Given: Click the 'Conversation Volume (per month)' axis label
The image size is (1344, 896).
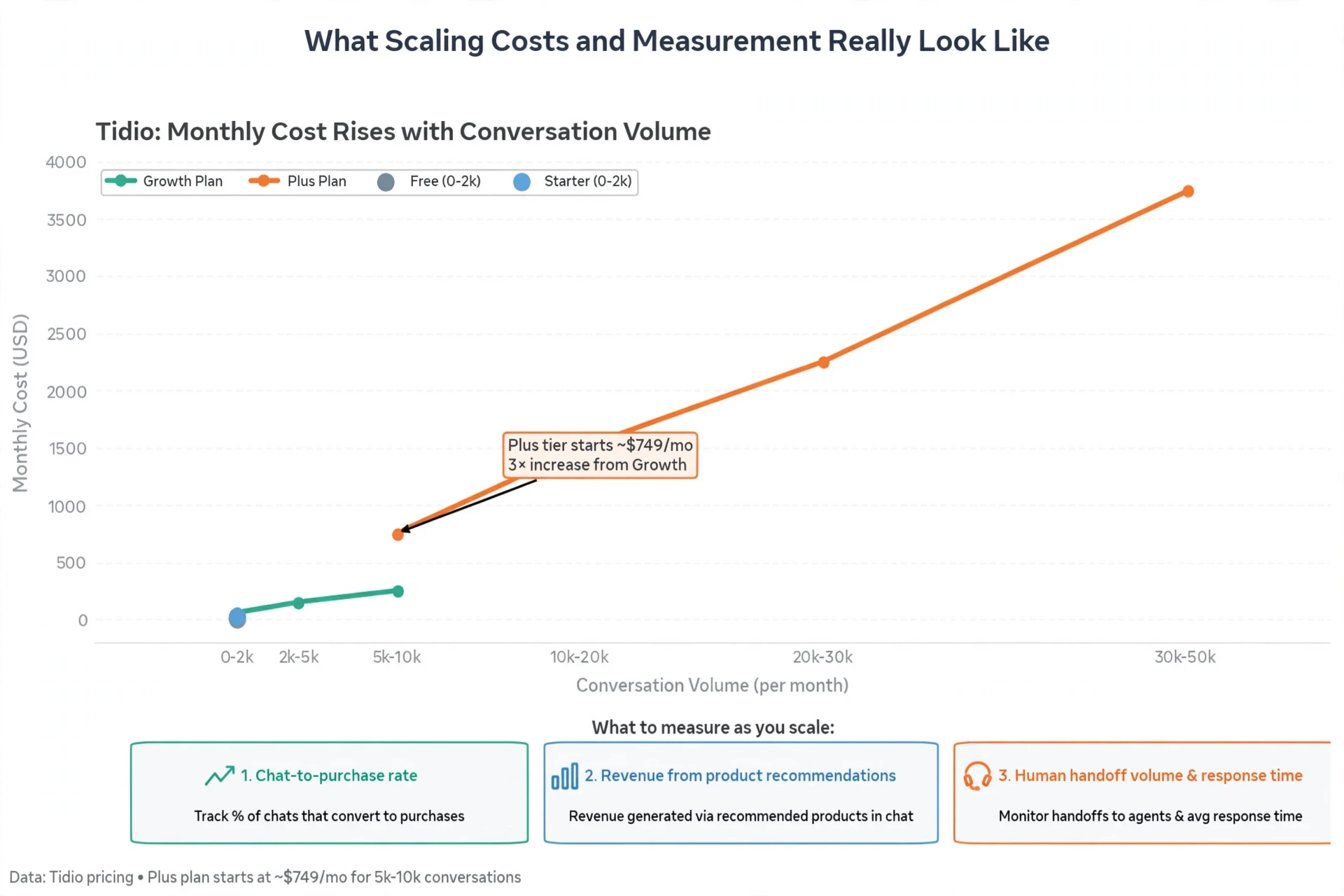Looking at the screenshot, I should pos(712,685).
